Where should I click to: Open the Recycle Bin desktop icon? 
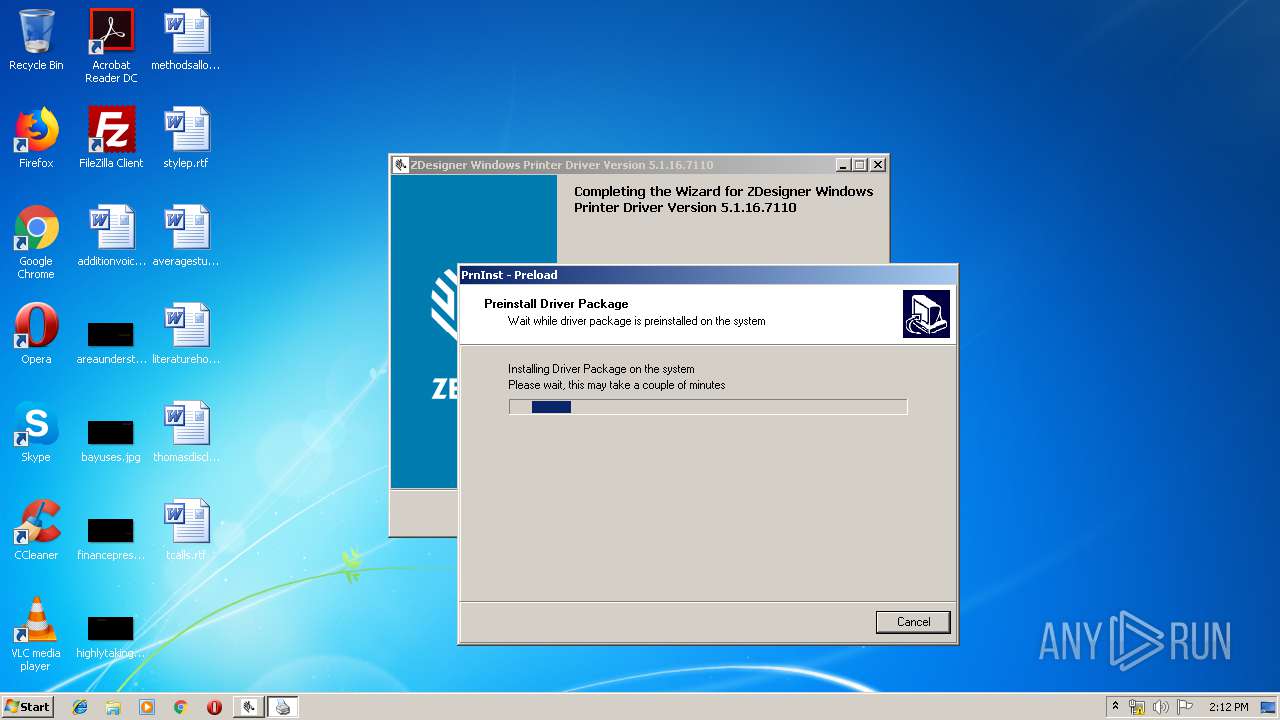point(36,40)
